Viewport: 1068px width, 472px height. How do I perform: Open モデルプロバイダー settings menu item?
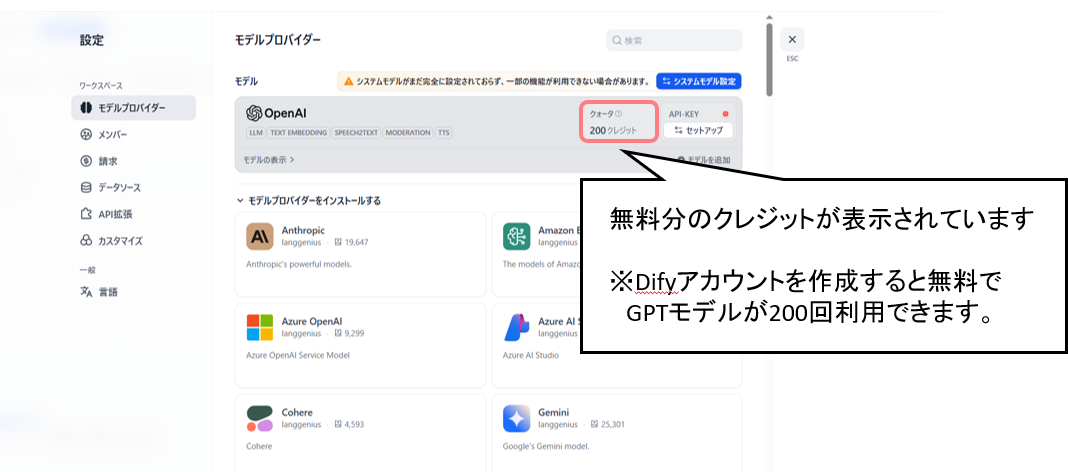134,108
